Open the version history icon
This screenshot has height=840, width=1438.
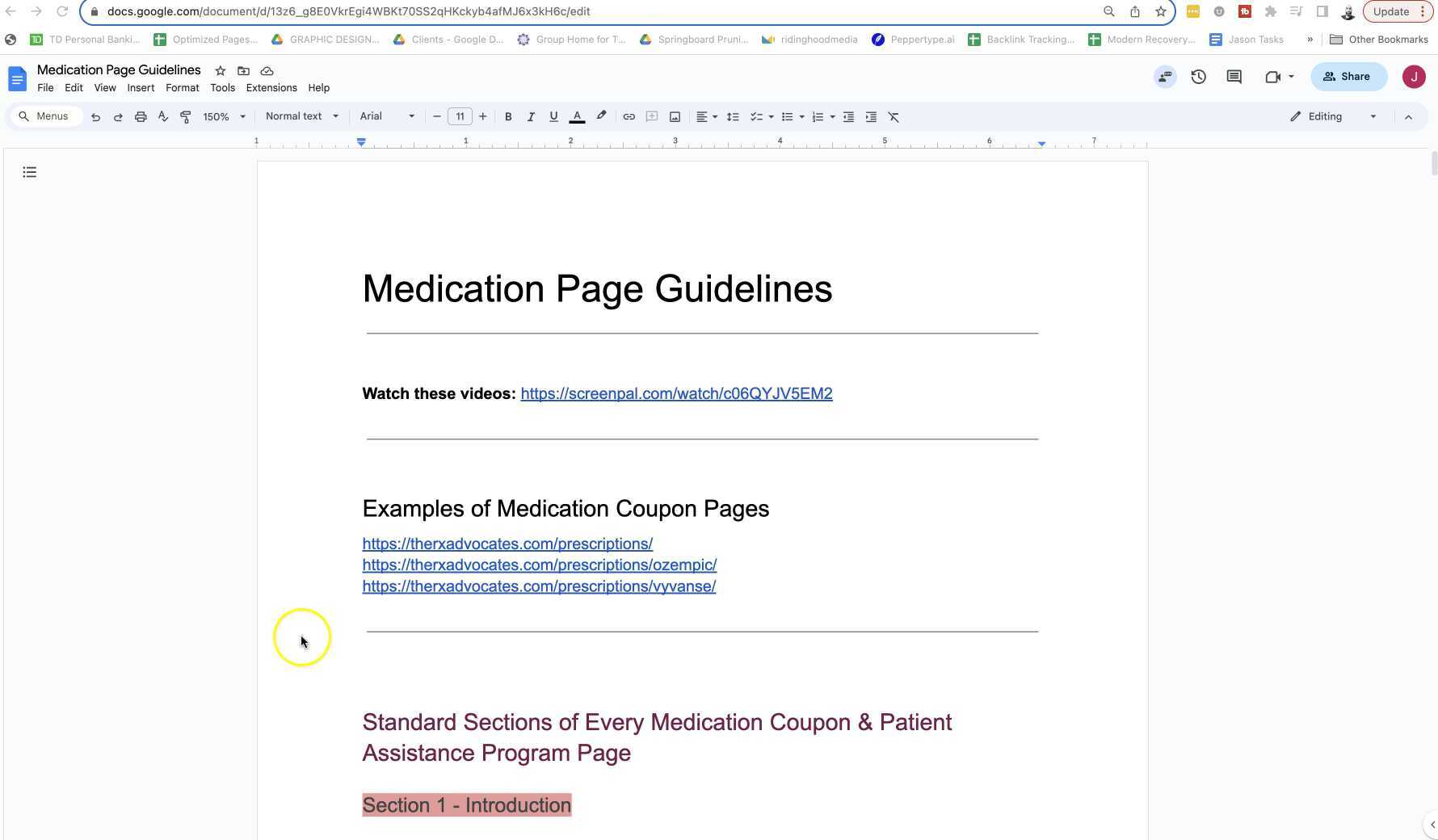(x=1198, y=77)
